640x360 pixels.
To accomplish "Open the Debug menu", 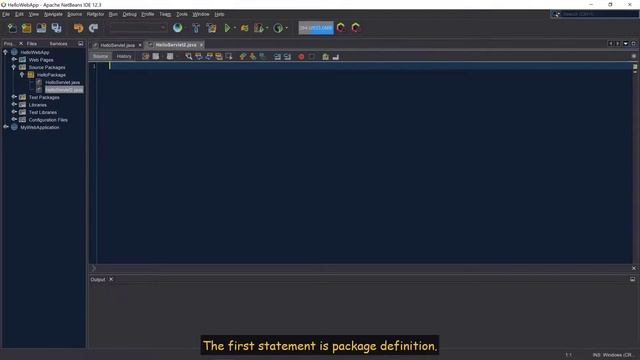I will 129,14.
